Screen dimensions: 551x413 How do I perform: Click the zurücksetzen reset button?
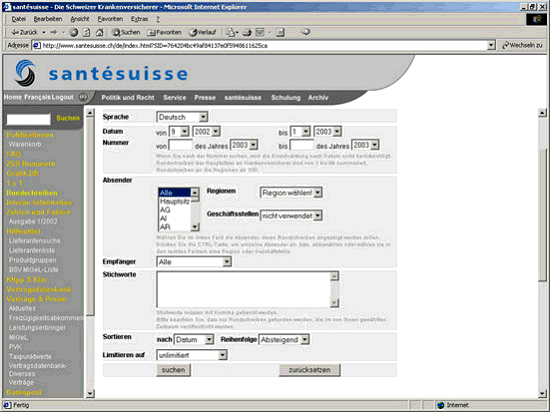[x=310, y=370]
